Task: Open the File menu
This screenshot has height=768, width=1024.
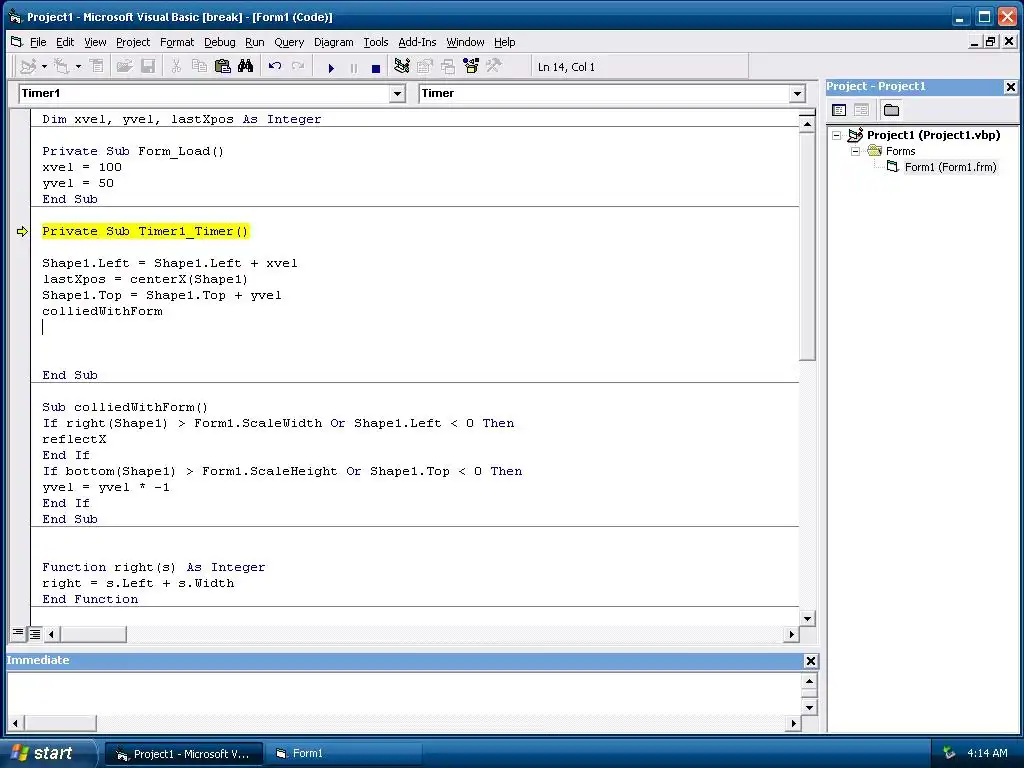Action: point(38,42)
